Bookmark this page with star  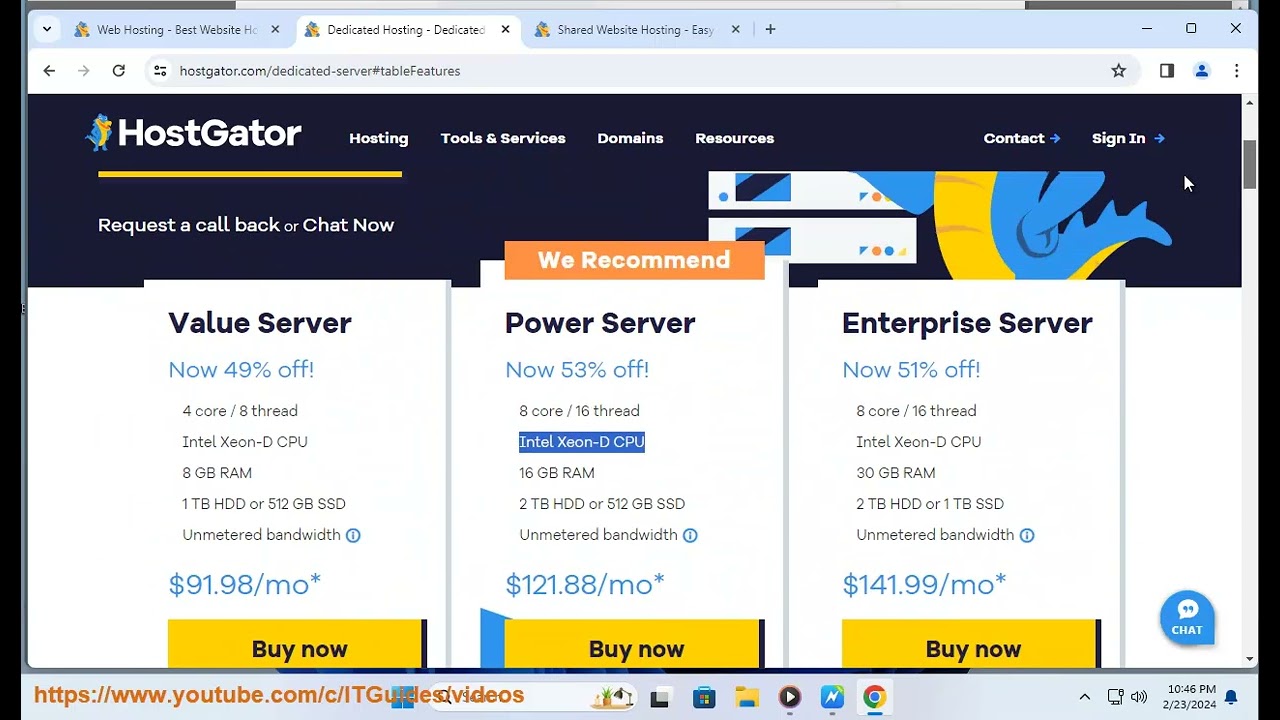(x=1118, y=71)
